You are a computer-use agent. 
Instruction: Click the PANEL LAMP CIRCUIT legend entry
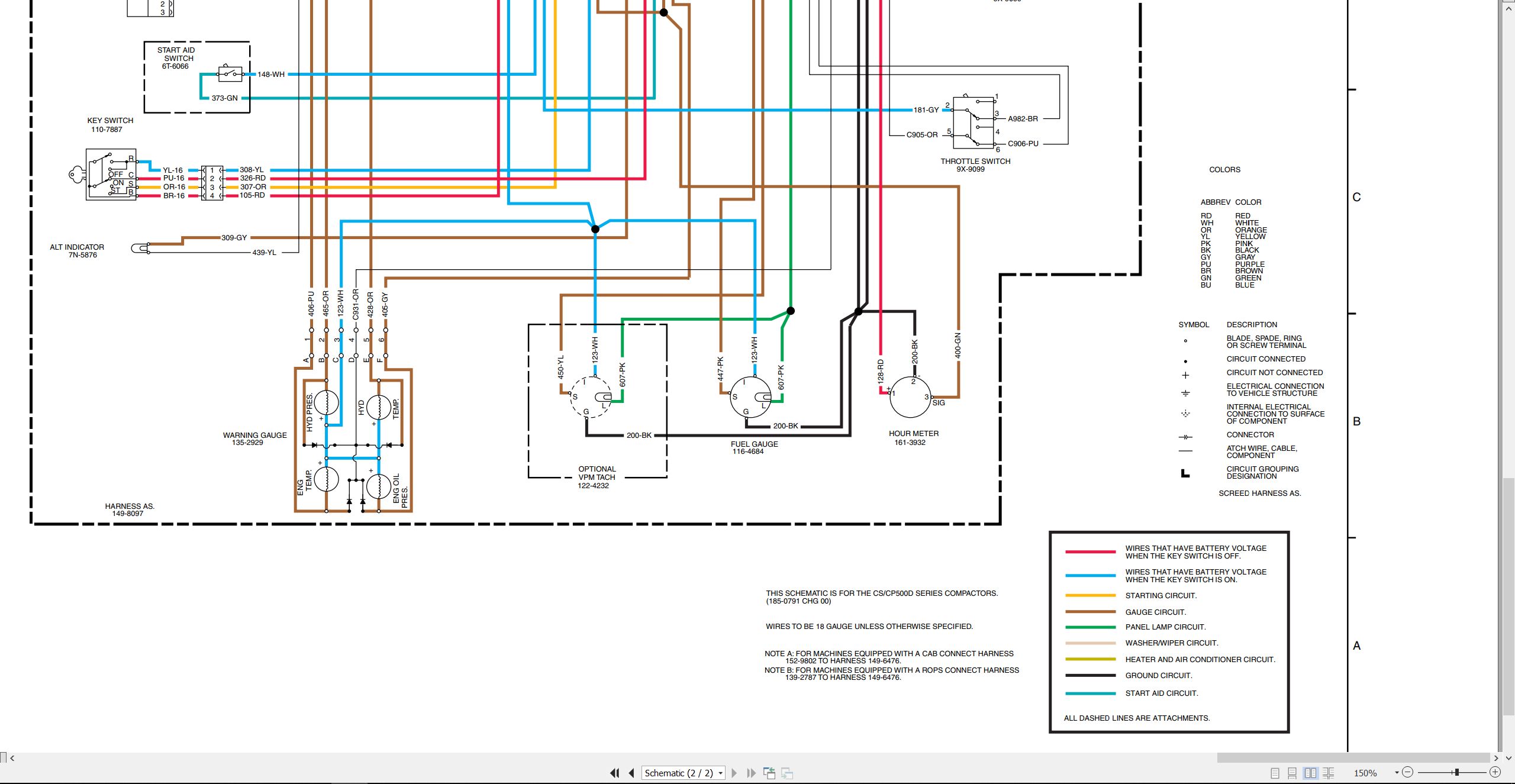tap(1165, 627)
